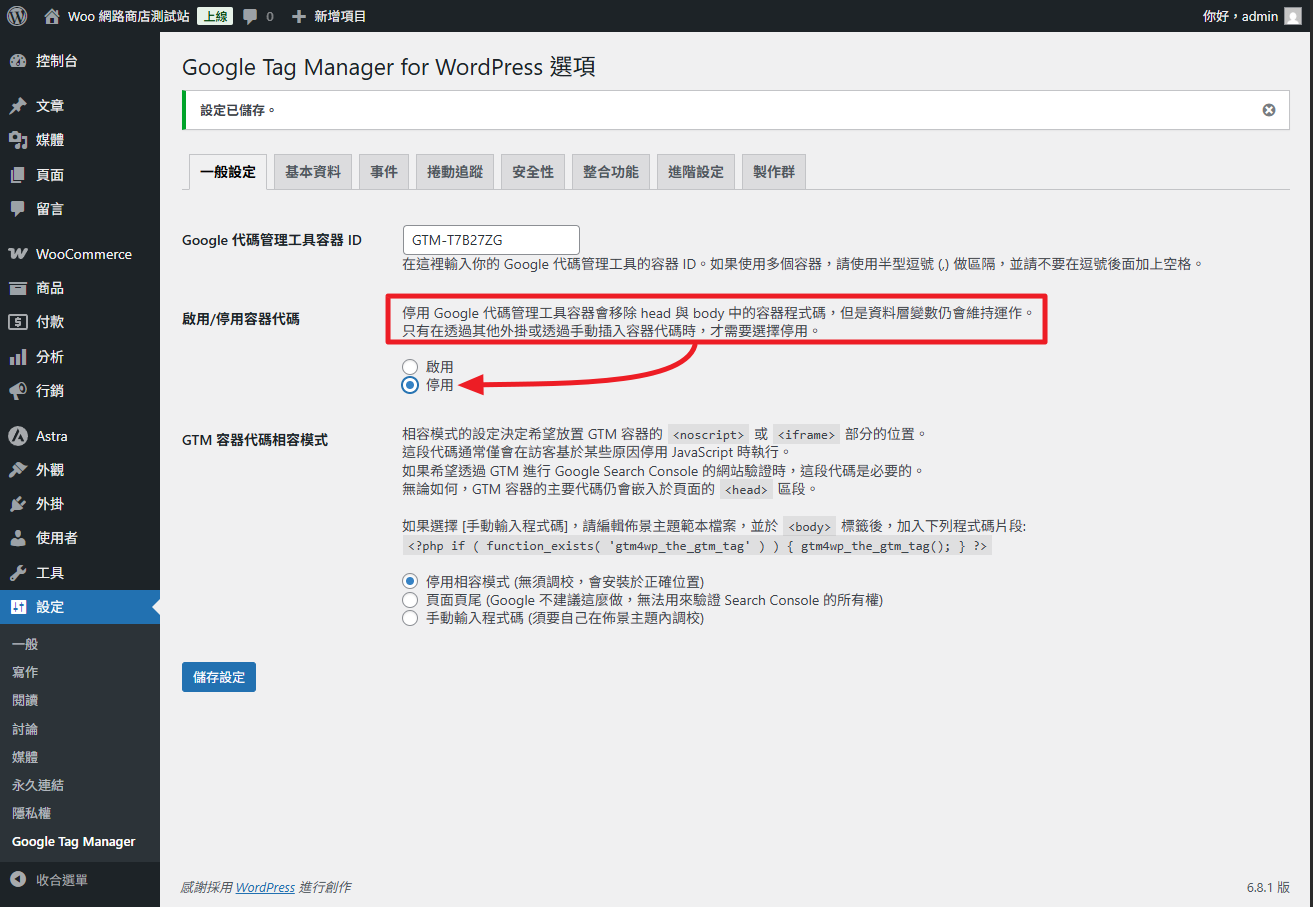Click the 儲存設定 button

[x=219, y=677]
